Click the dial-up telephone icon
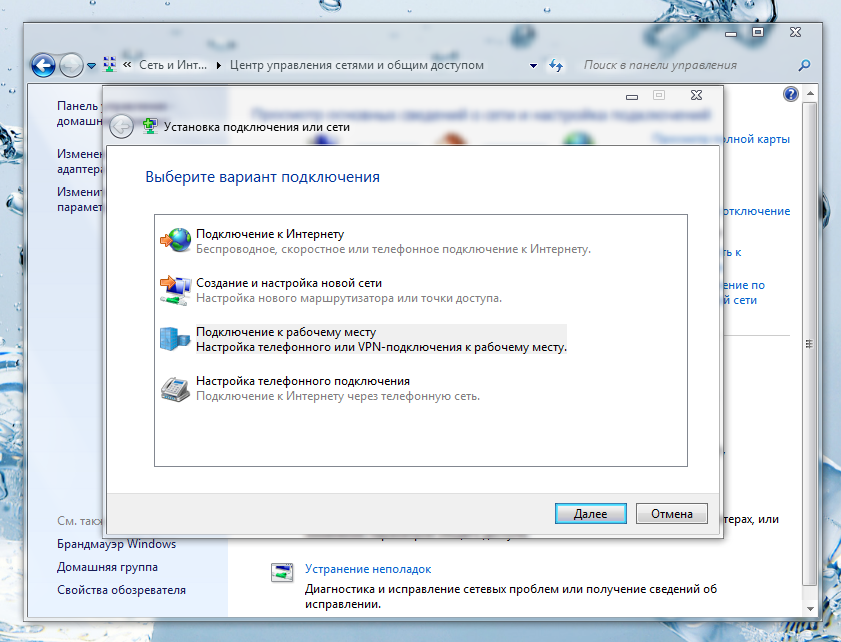The width and height of the screenshot is (841, 642). [175, 388]
